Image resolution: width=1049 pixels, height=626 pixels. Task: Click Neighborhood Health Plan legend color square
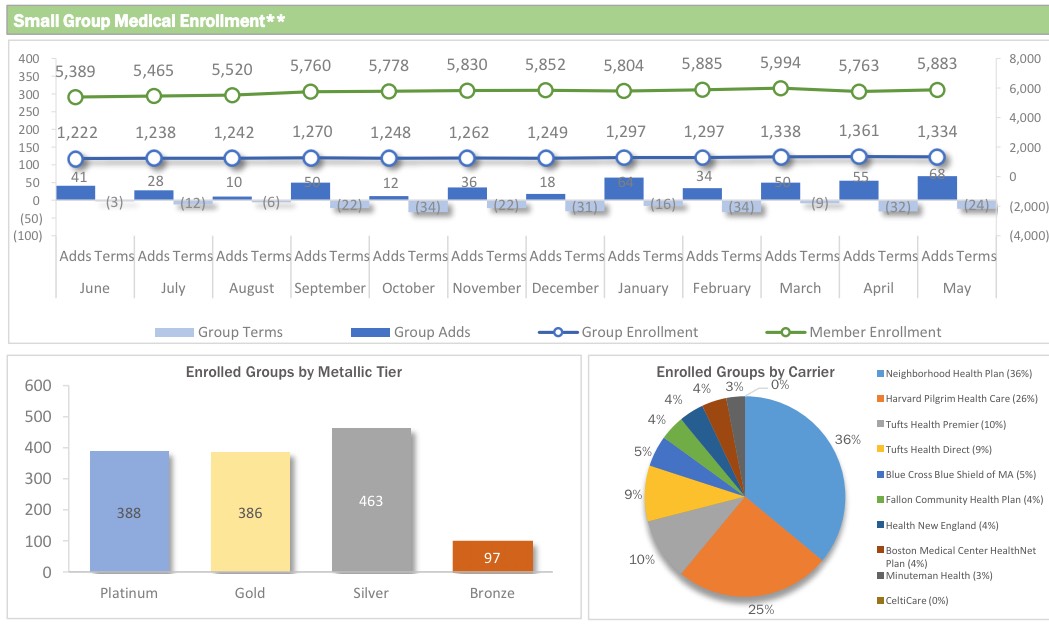tap(879, 374)
